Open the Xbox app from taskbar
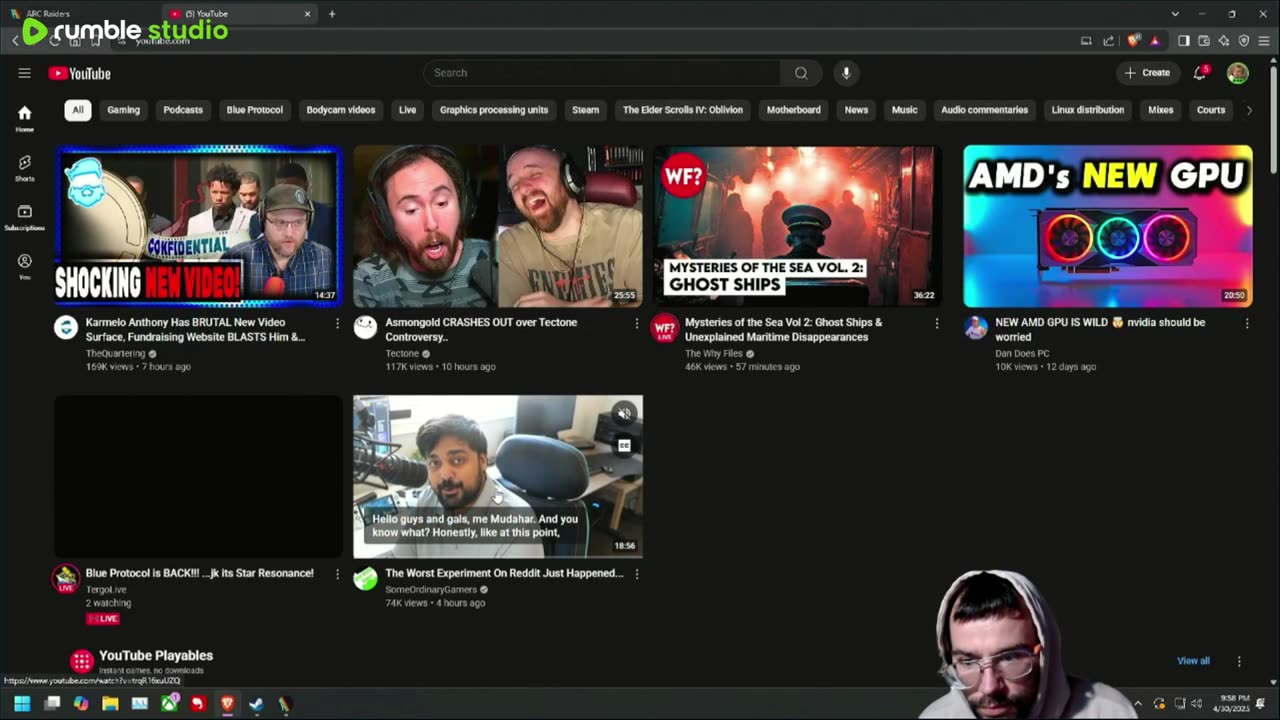Image resolution: width=1280 pixels, height=720 pixels. (169, 704)
